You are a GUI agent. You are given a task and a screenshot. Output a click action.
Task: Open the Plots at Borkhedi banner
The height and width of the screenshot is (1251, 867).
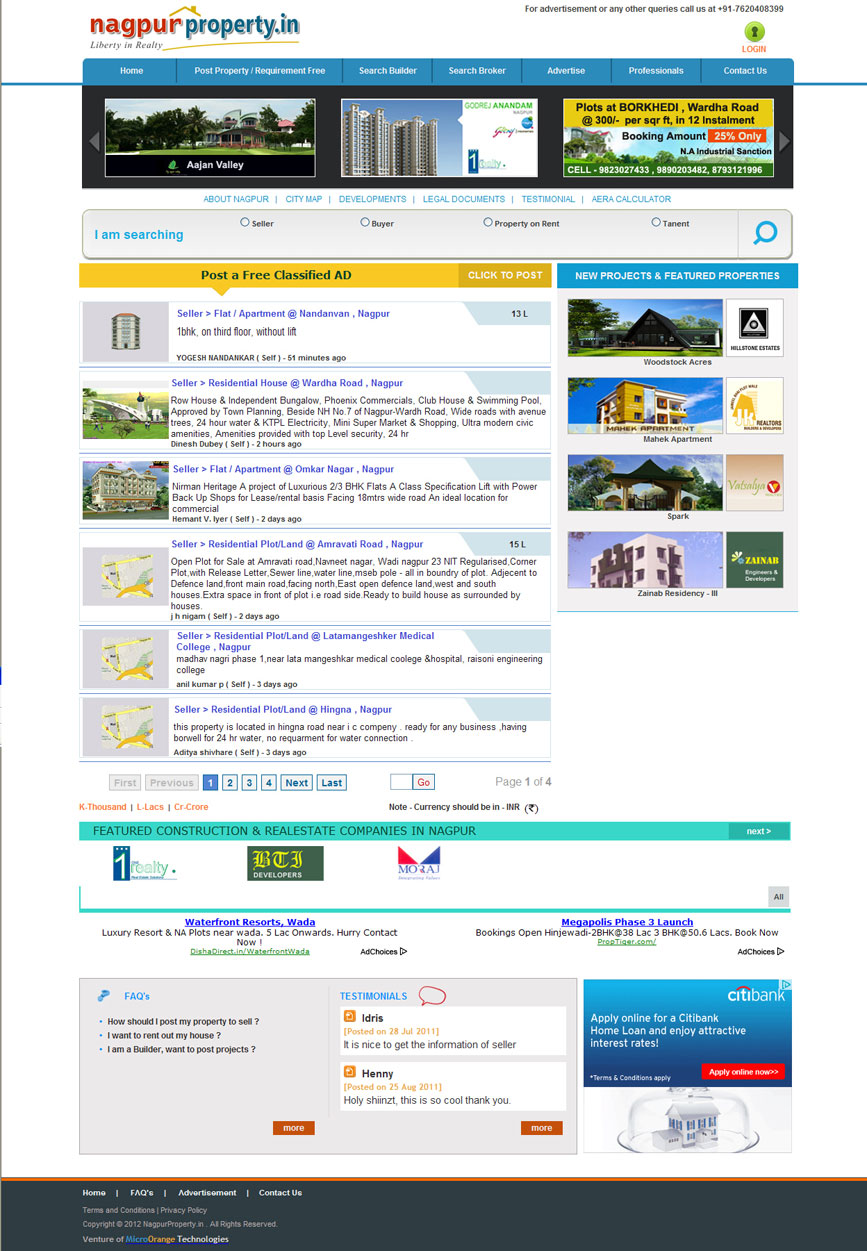(x=669, y=138)
